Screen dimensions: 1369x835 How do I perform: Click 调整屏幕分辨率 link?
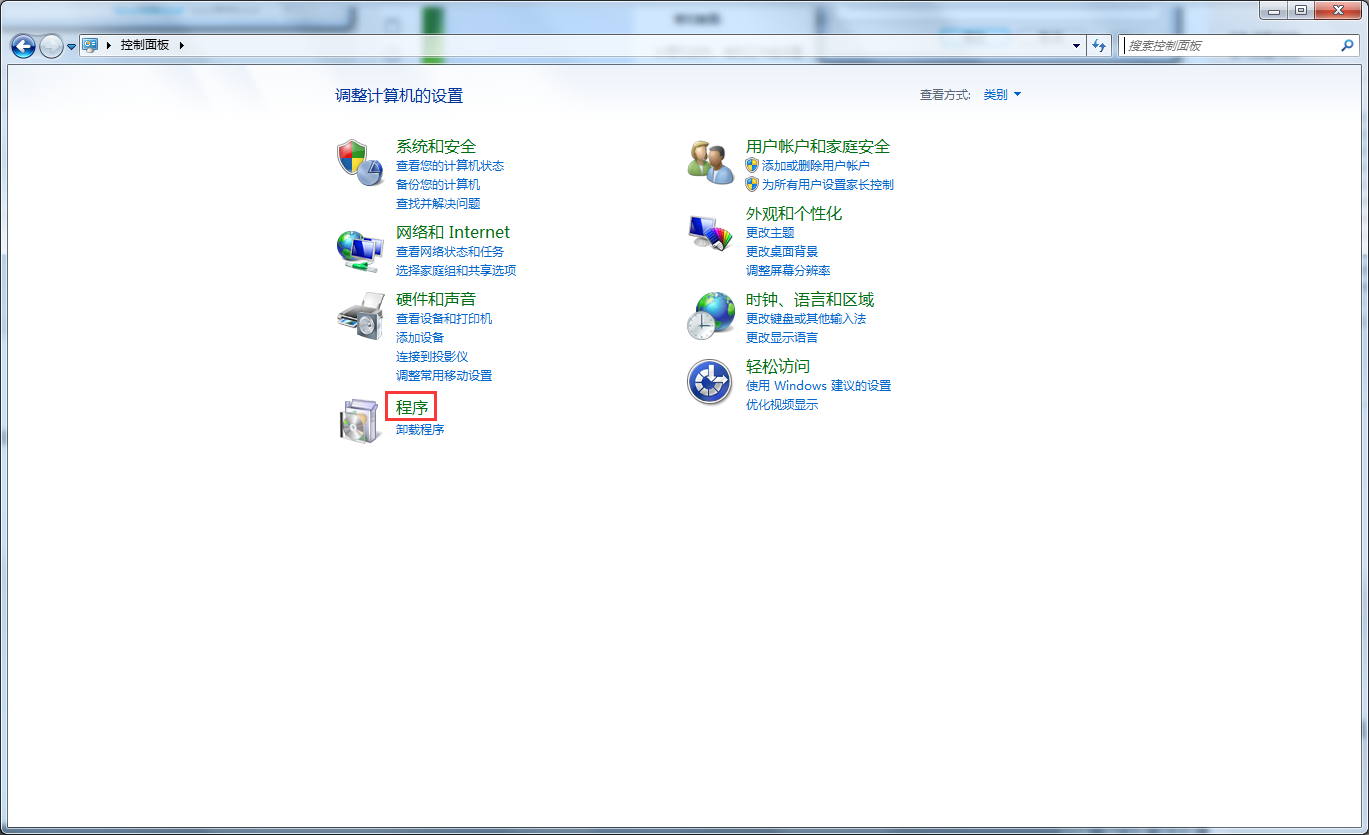[x=788, y=271]
